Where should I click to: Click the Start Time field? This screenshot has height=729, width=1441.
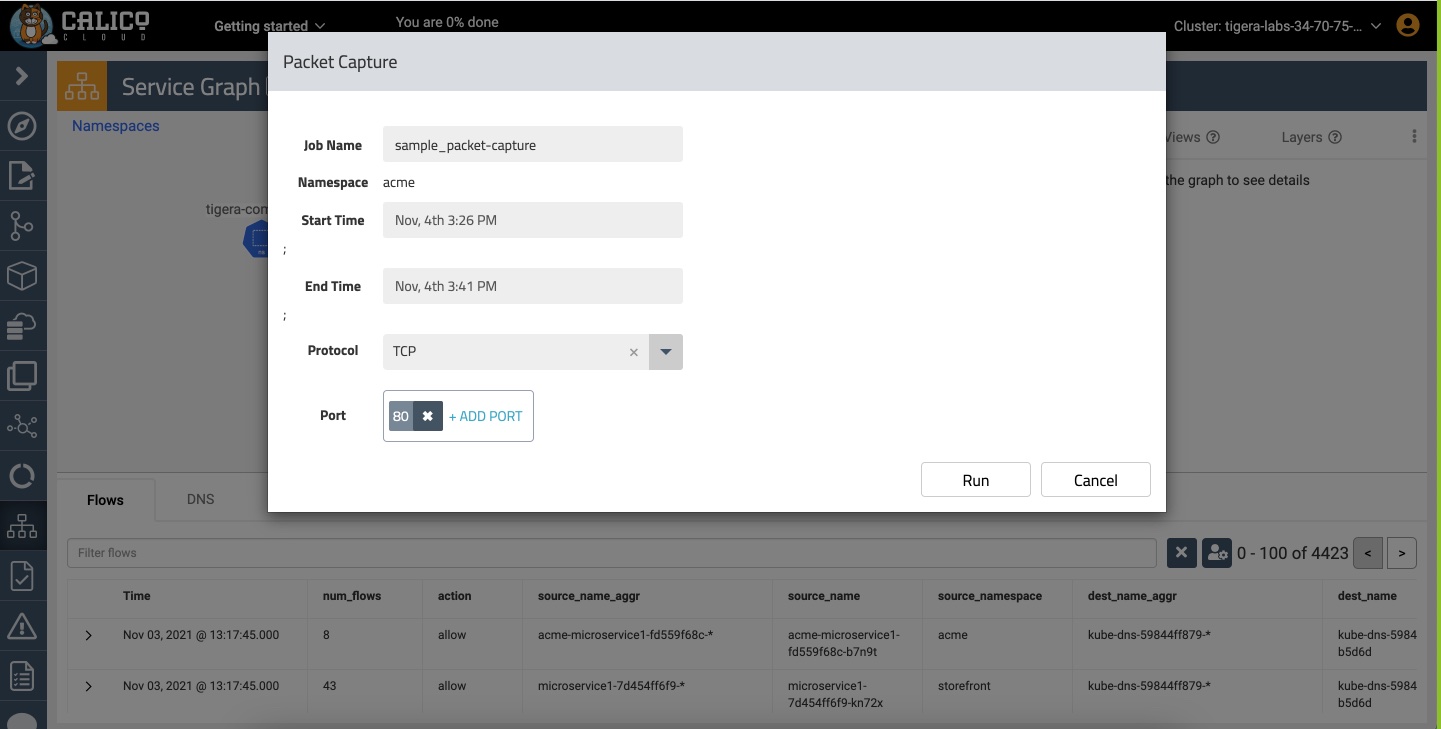(x=533, y=220)
